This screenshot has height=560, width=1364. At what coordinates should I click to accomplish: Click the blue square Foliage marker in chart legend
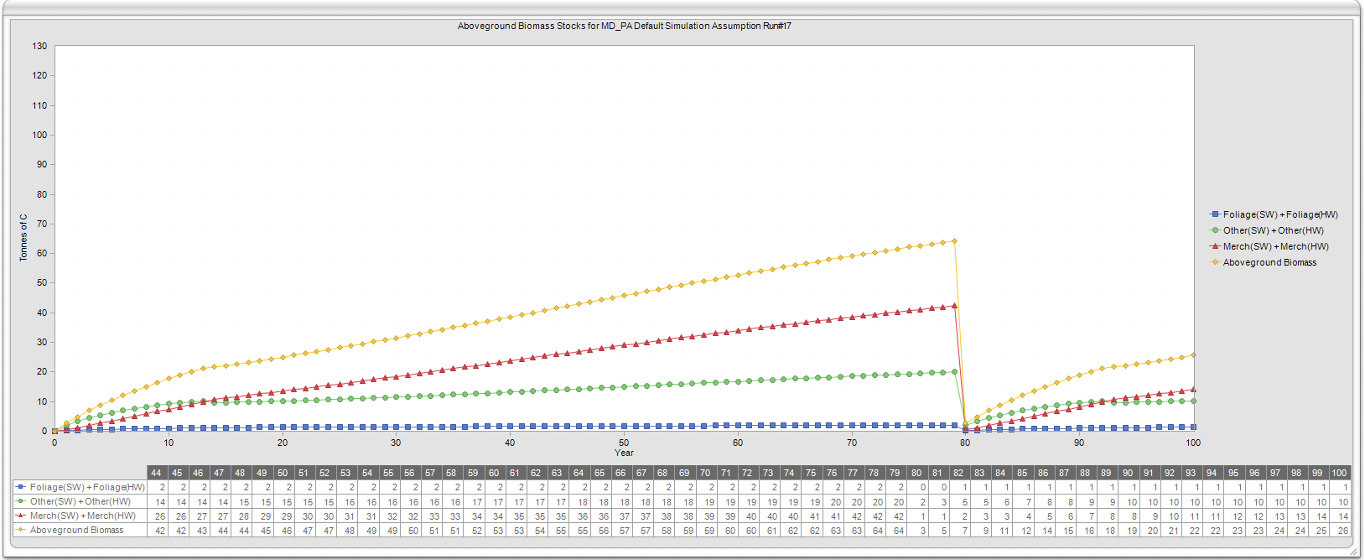[x=1215, y=214]
